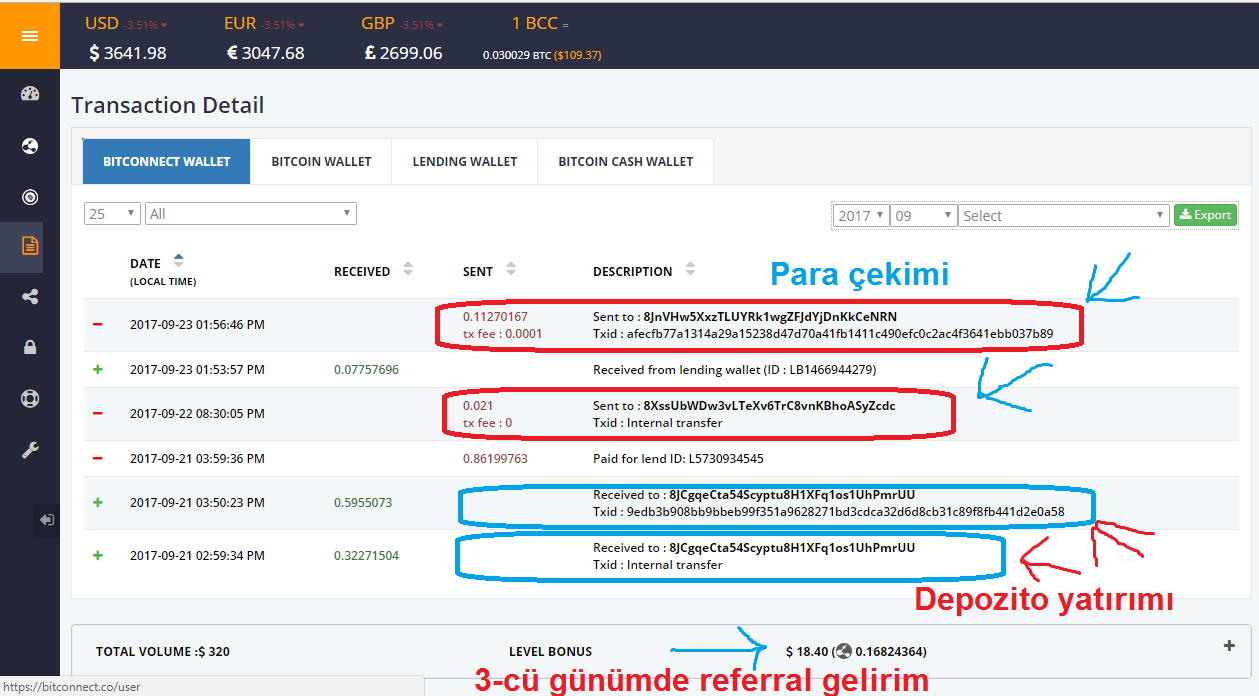The height and width of the screenshot is (696, 1259).
Task: Open the lifebuoy support icon in sidebar
Action: (x=30, y=398)
